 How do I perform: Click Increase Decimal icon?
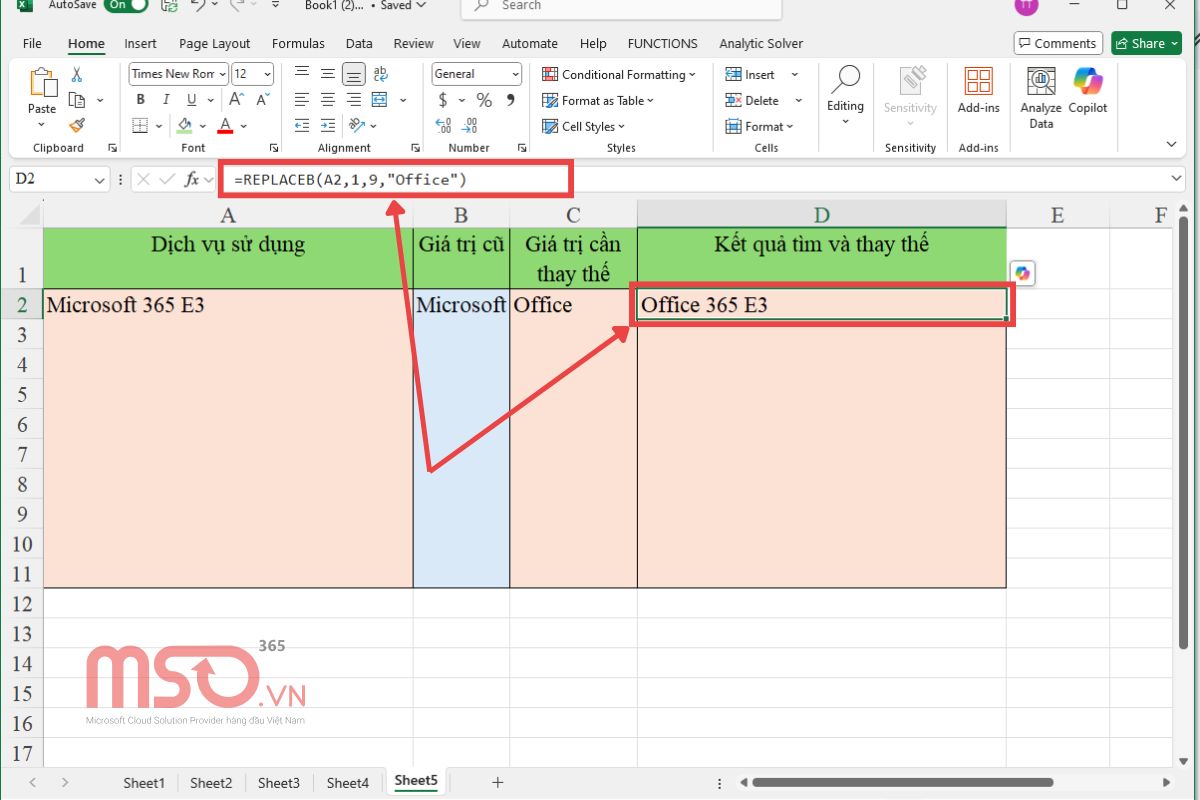[444, 126]
